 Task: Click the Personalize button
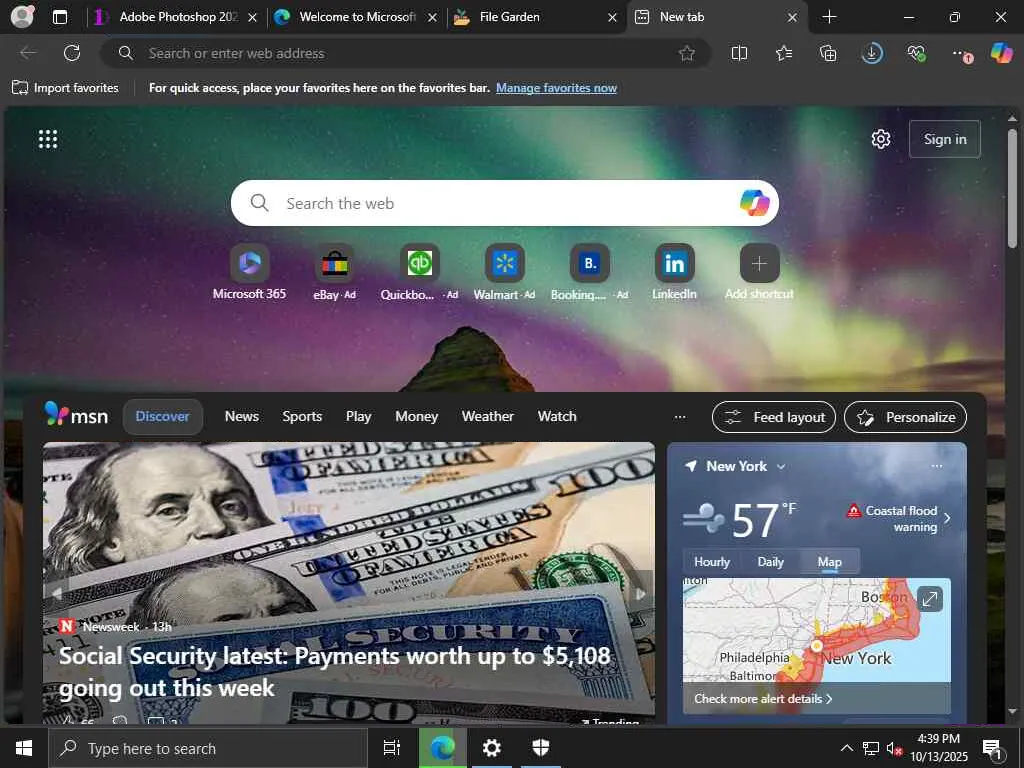pyautogui.click(x=905, y=417)
